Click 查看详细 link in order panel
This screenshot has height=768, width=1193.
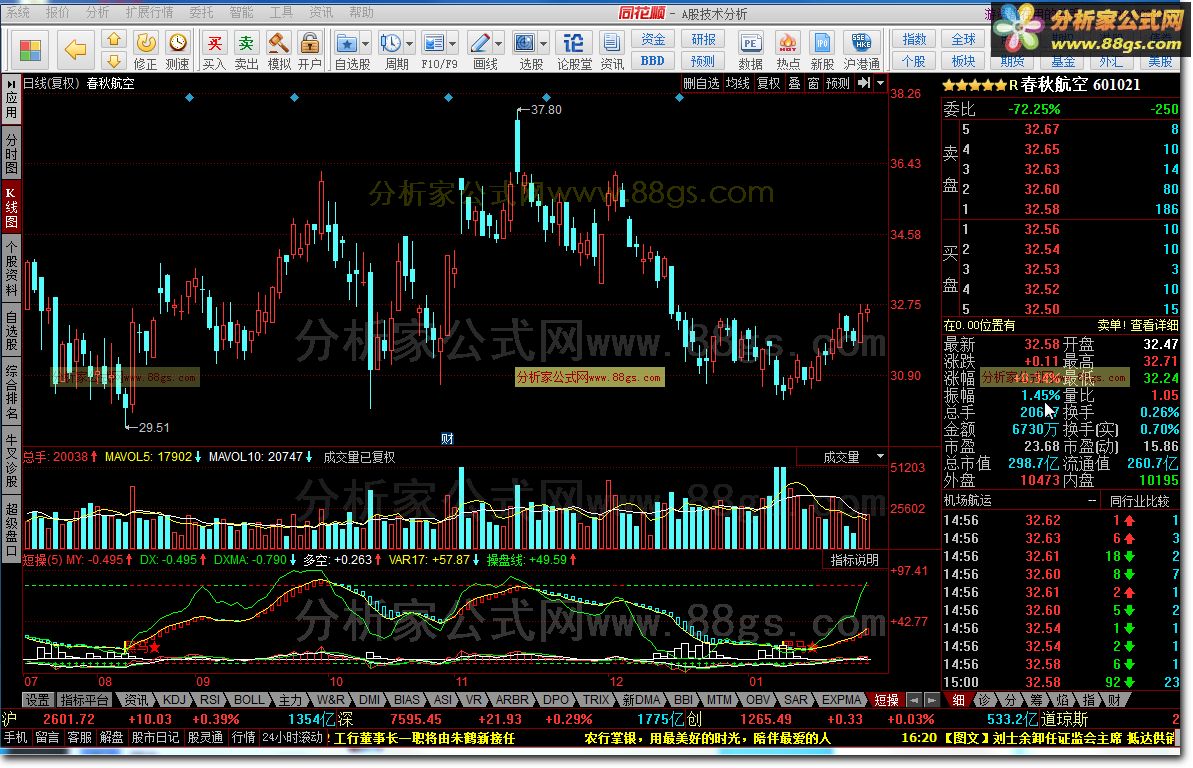tap(1153, 325)
